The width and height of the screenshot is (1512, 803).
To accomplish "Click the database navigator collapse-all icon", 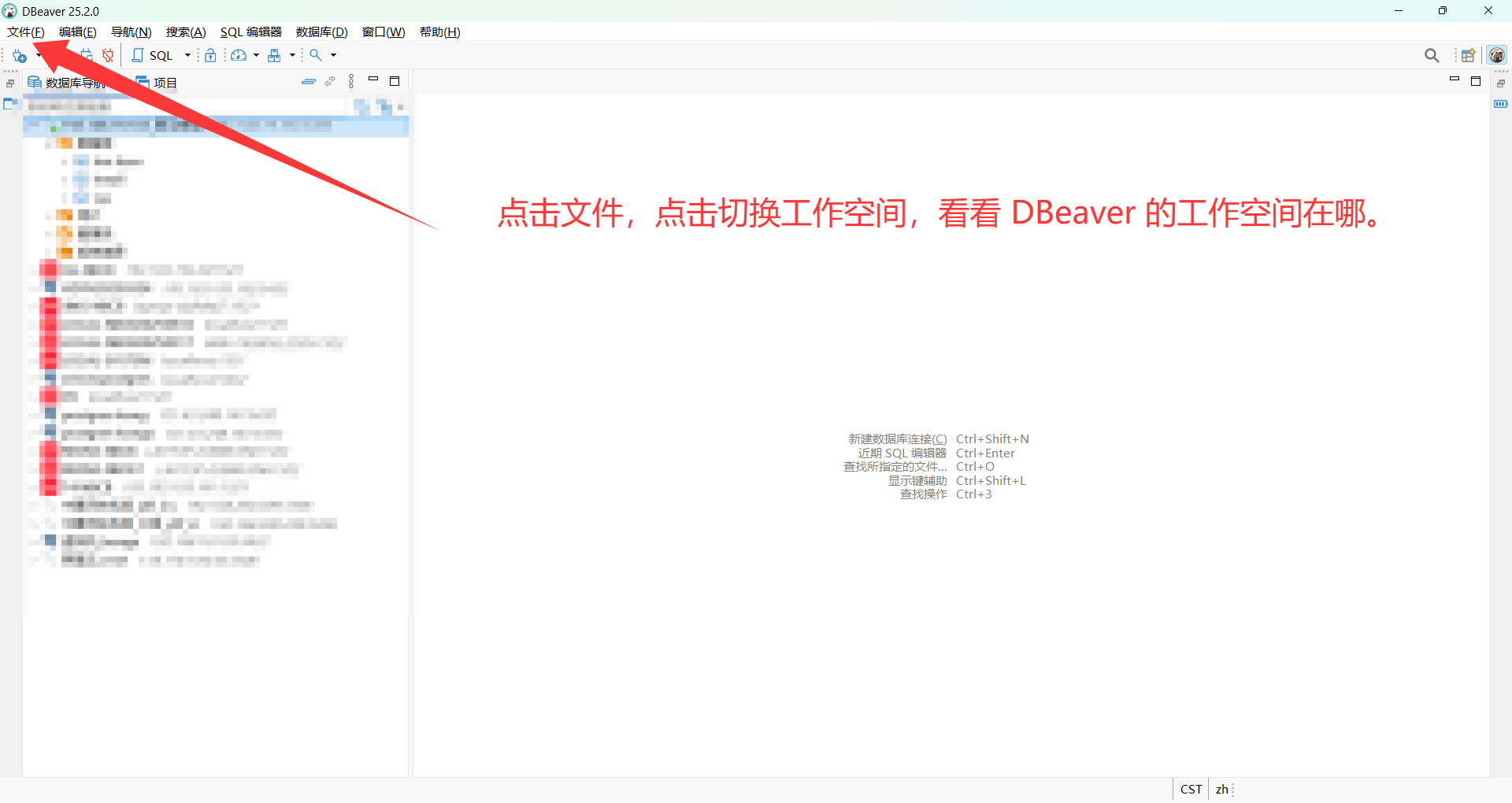I will coord(309,81).
